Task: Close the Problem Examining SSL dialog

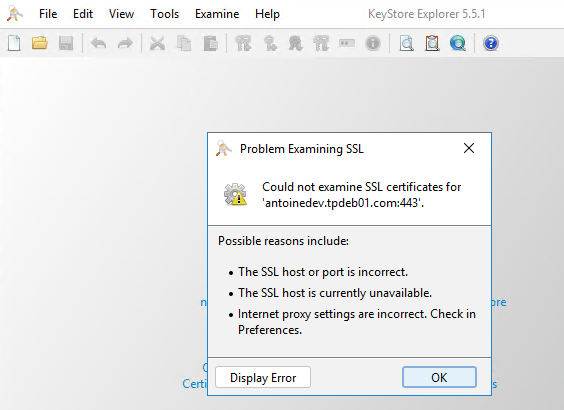Action: (469, 148)
